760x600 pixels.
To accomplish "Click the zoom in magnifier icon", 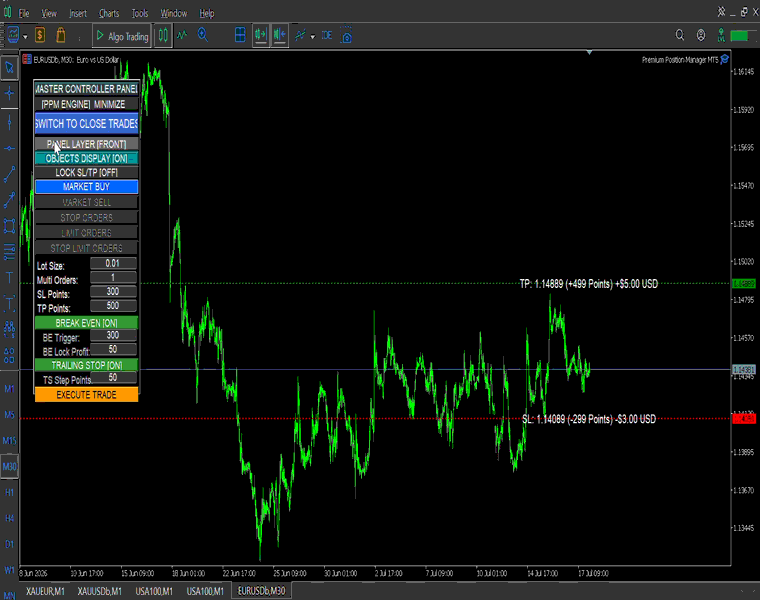I will click(x=203, y=35).
